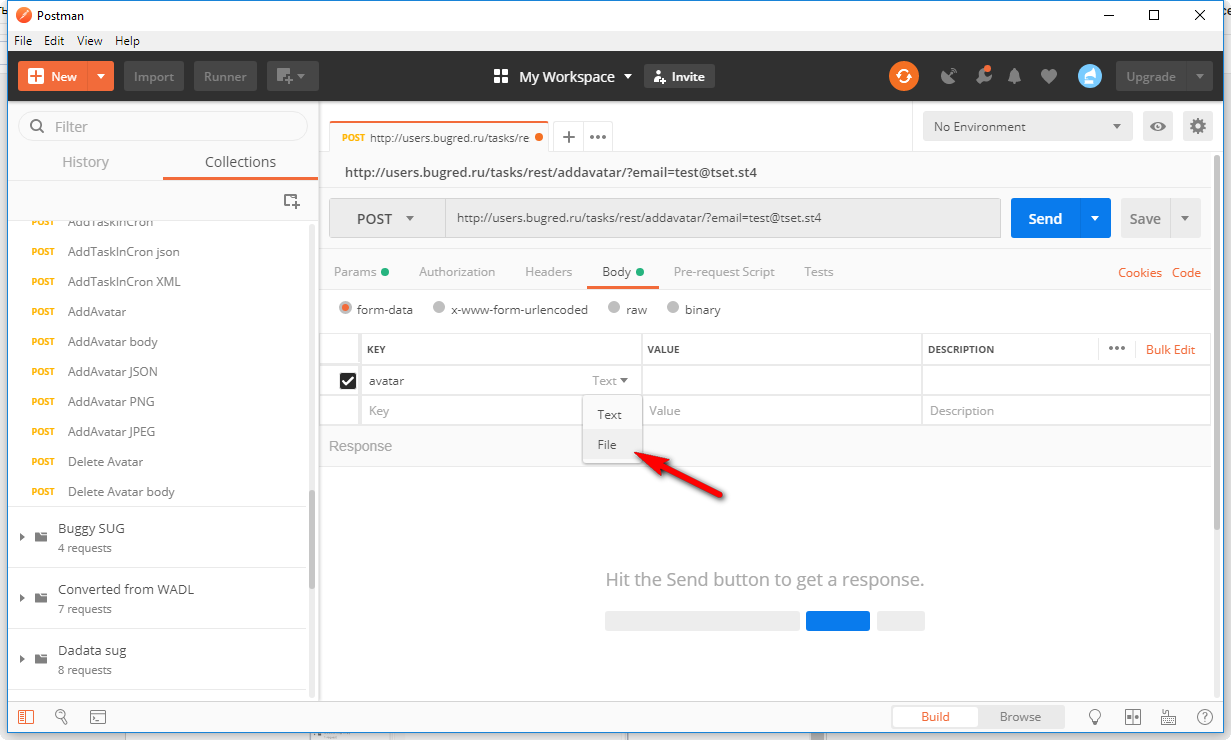Choose Text in the type dropdown
1231x740 pixels.
click(612, 415)
